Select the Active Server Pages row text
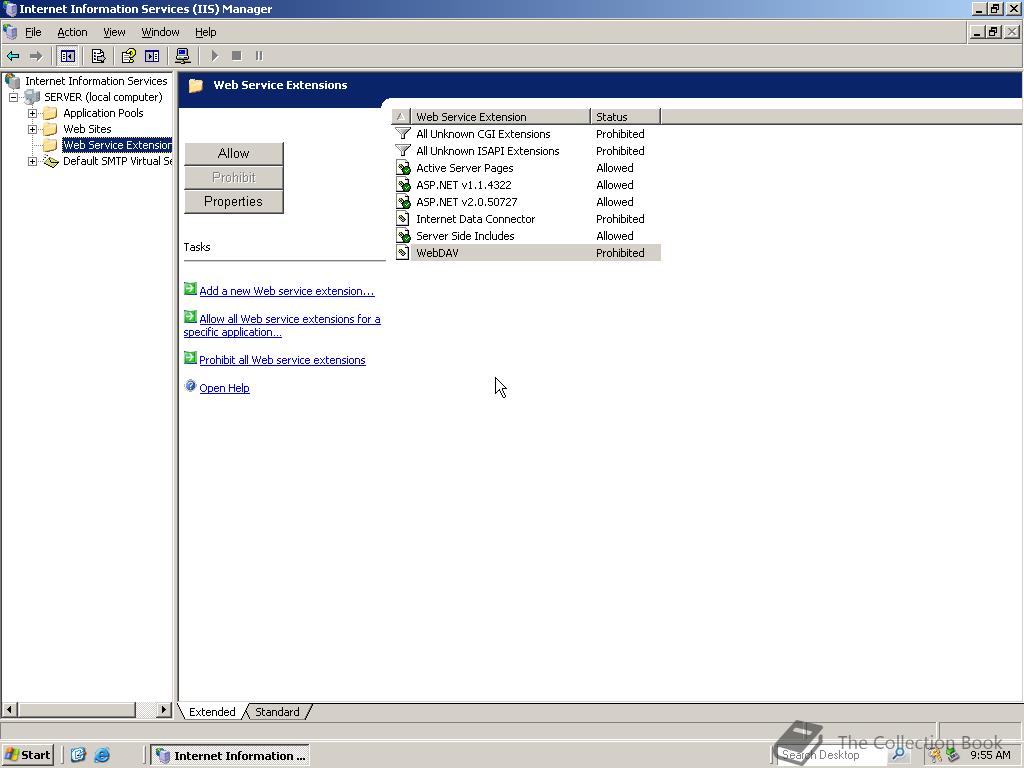 coord(464,168)
